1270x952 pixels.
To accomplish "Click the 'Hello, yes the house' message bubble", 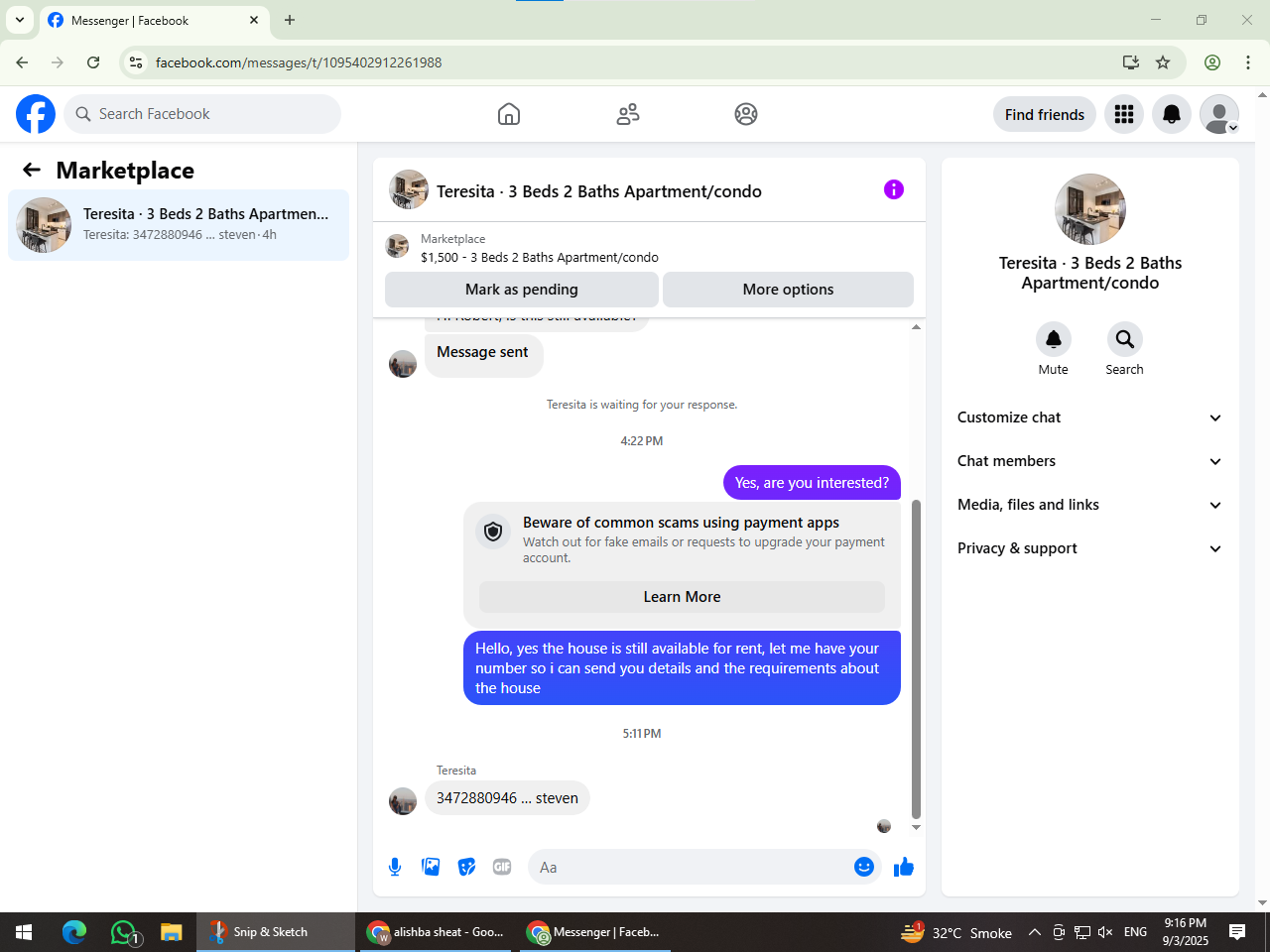I will pyautogui.click(x=682, y=668).
